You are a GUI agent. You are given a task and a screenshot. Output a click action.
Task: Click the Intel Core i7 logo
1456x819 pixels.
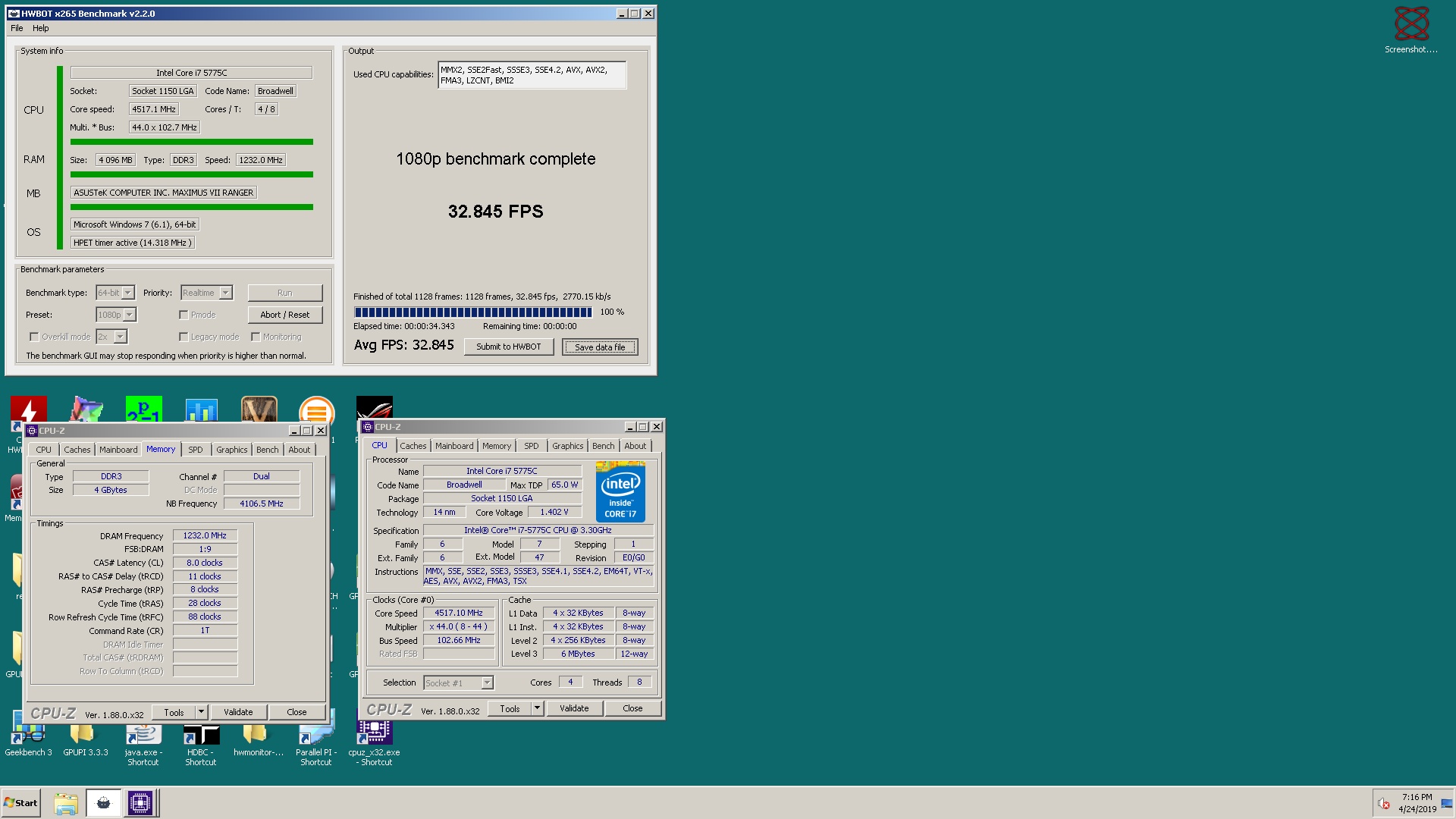pyautogui.click(x=620, y=492)
